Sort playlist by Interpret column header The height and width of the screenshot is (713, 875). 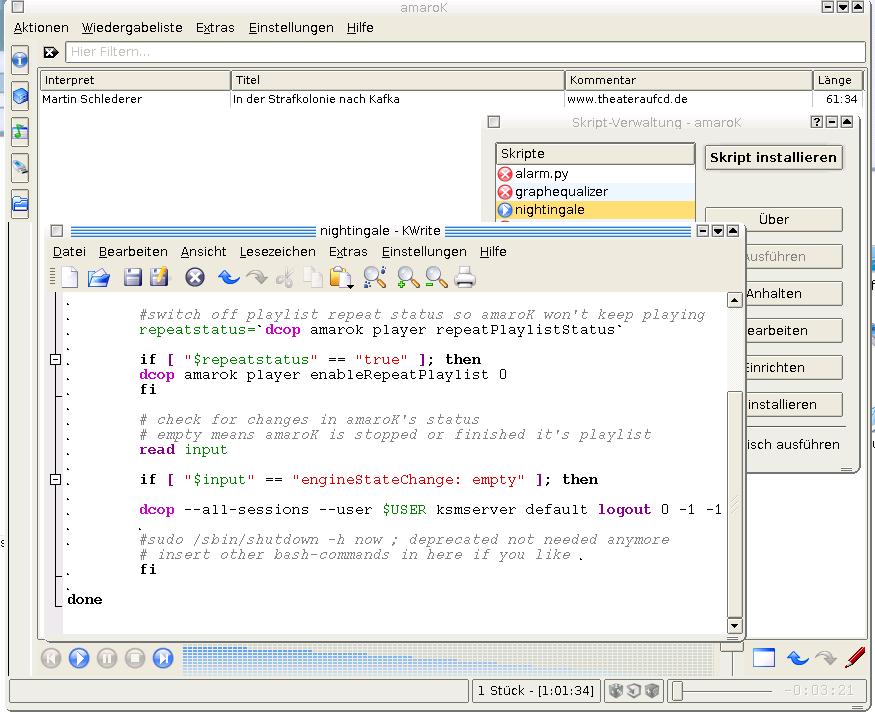(135, 80)
